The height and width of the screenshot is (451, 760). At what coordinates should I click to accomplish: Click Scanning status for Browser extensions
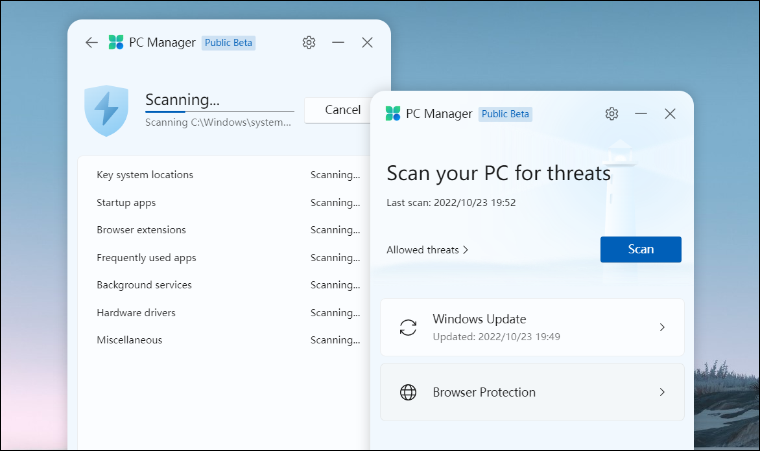point(335,230)
